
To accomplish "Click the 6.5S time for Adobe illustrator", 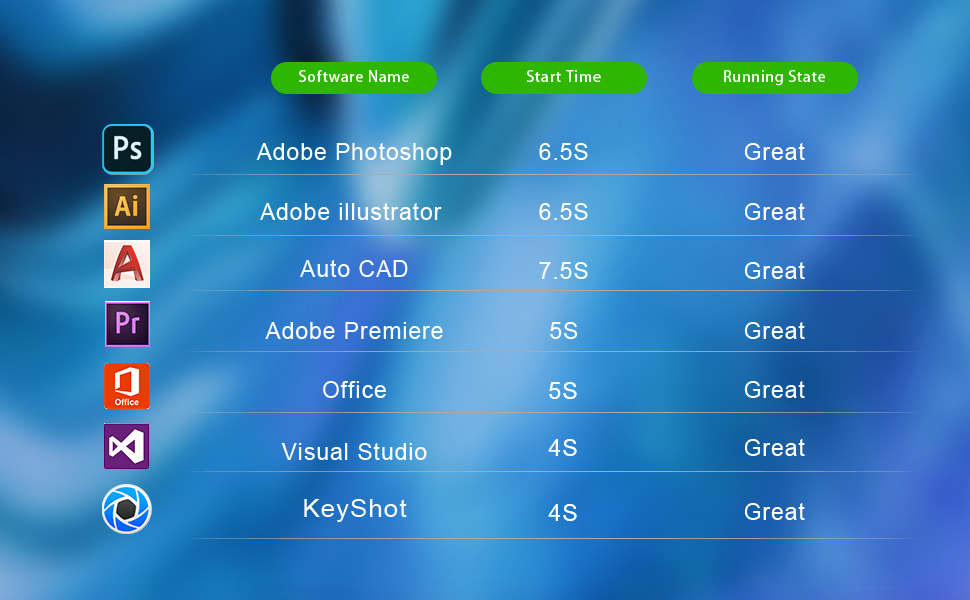I will click(x=563, y=212).
